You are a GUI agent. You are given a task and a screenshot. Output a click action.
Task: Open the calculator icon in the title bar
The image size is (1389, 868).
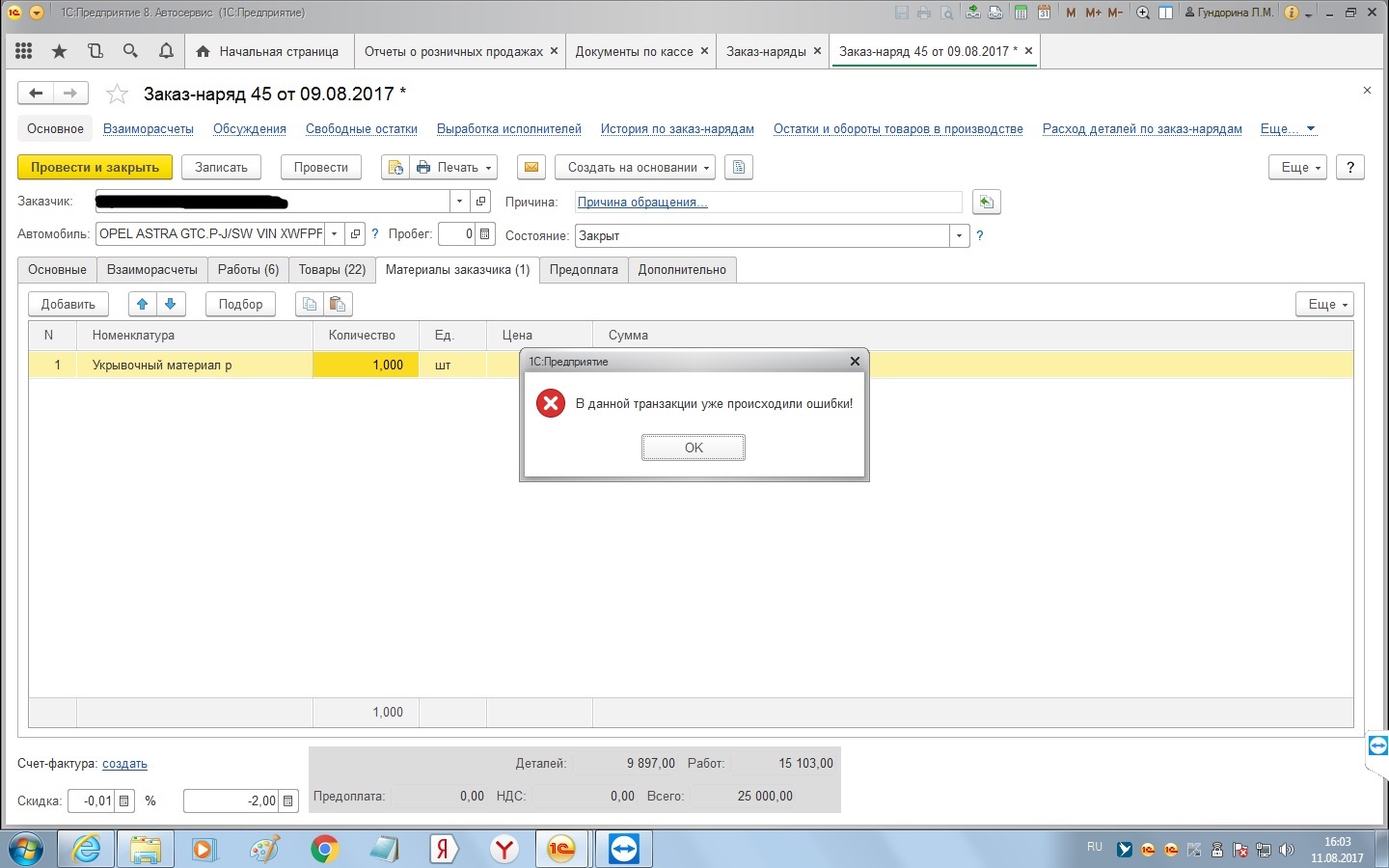1021,13
